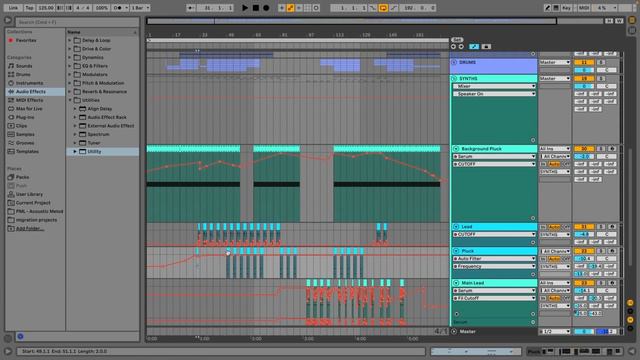This screenshot has height=360, width=640.
Task: Open the User Library place
Action: 29,194
